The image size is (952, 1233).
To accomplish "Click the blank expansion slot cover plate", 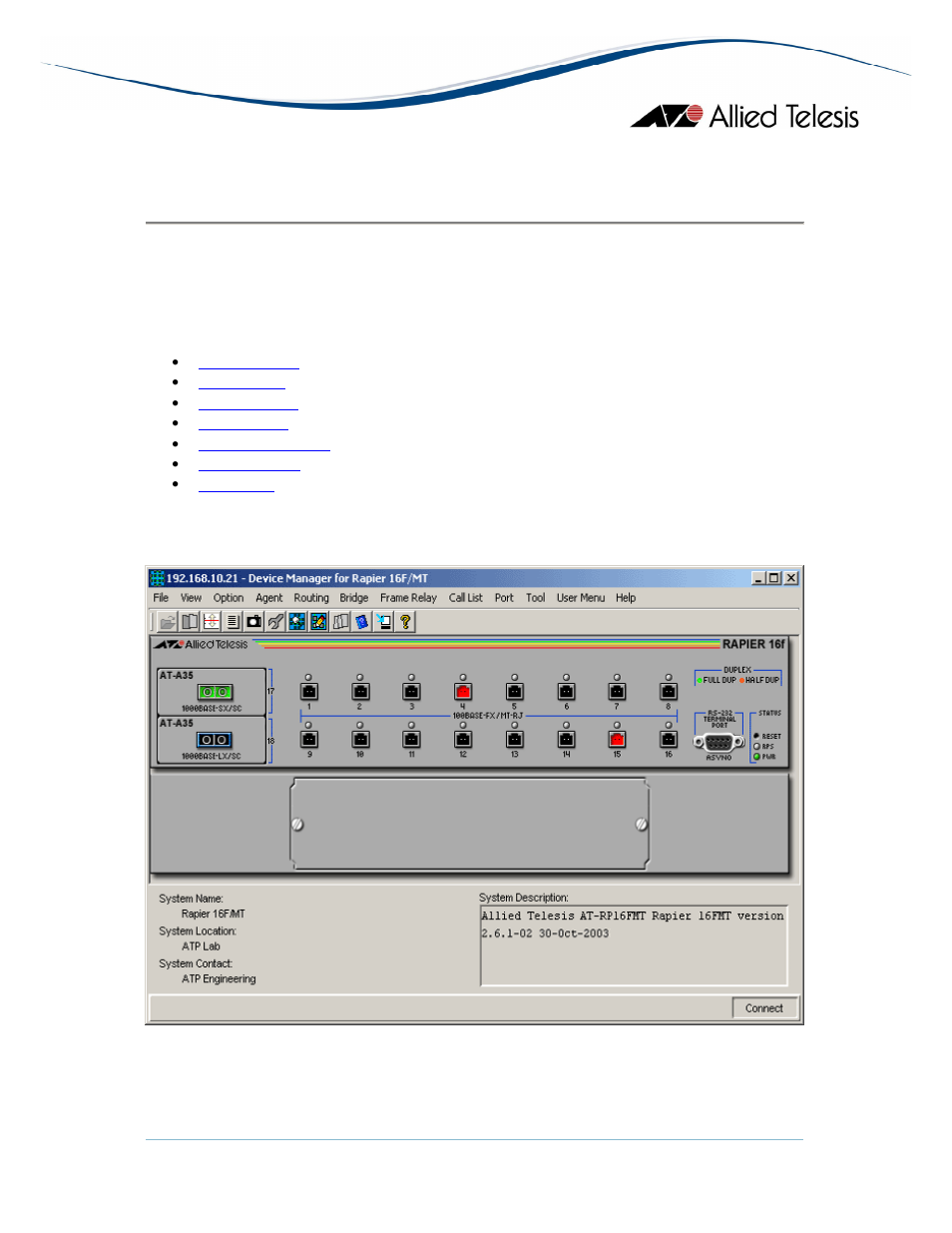I will coord(469,825).
